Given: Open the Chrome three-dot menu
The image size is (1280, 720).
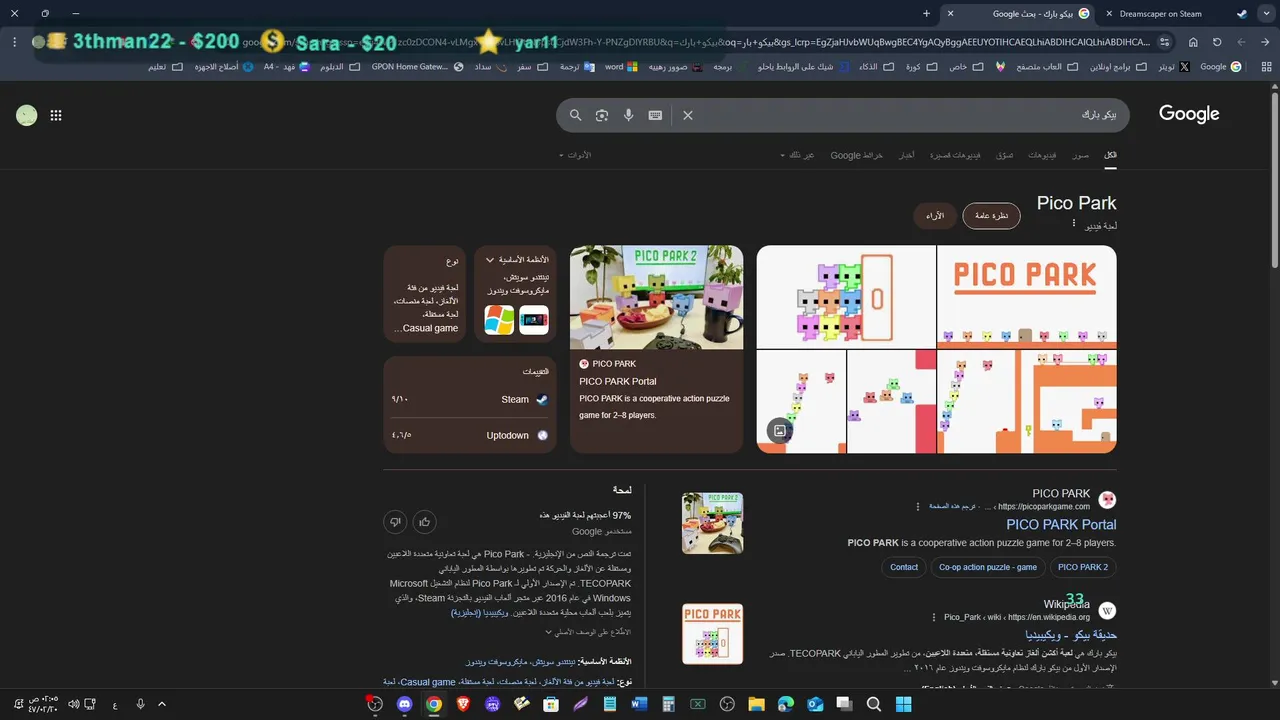Looking at the screenshot, I should [x=14, y=42].
